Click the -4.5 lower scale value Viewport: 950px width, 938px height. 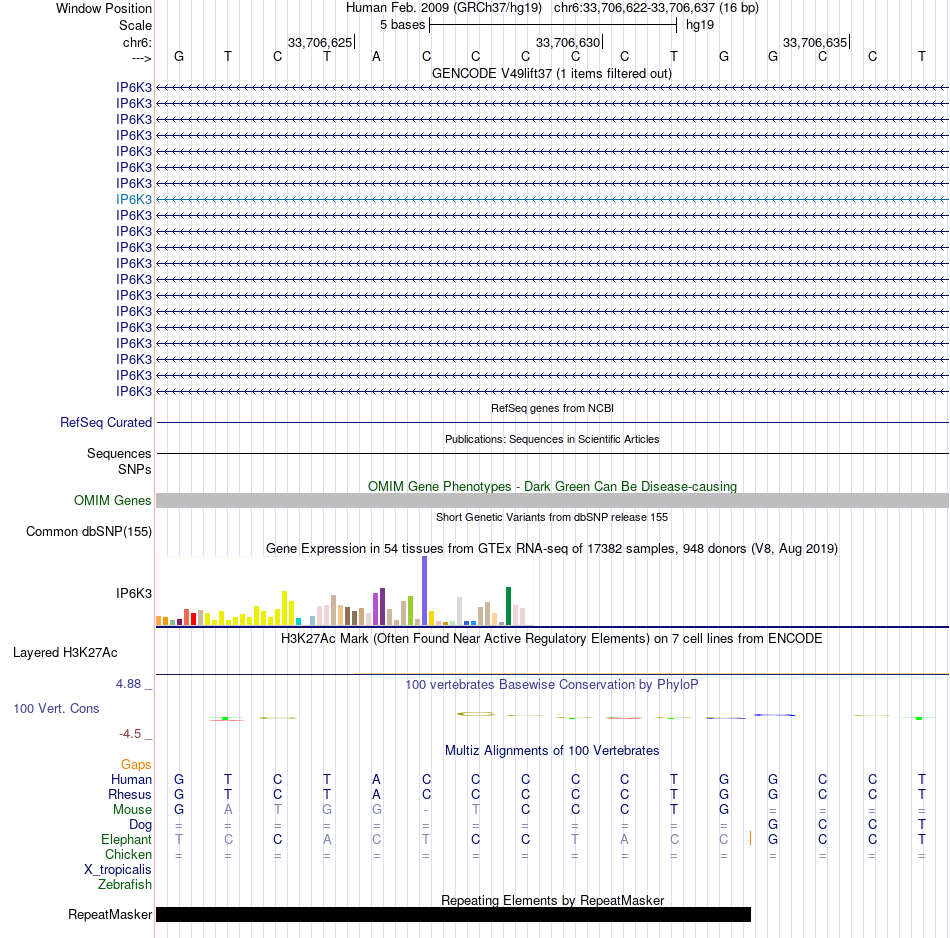point(130,734)
